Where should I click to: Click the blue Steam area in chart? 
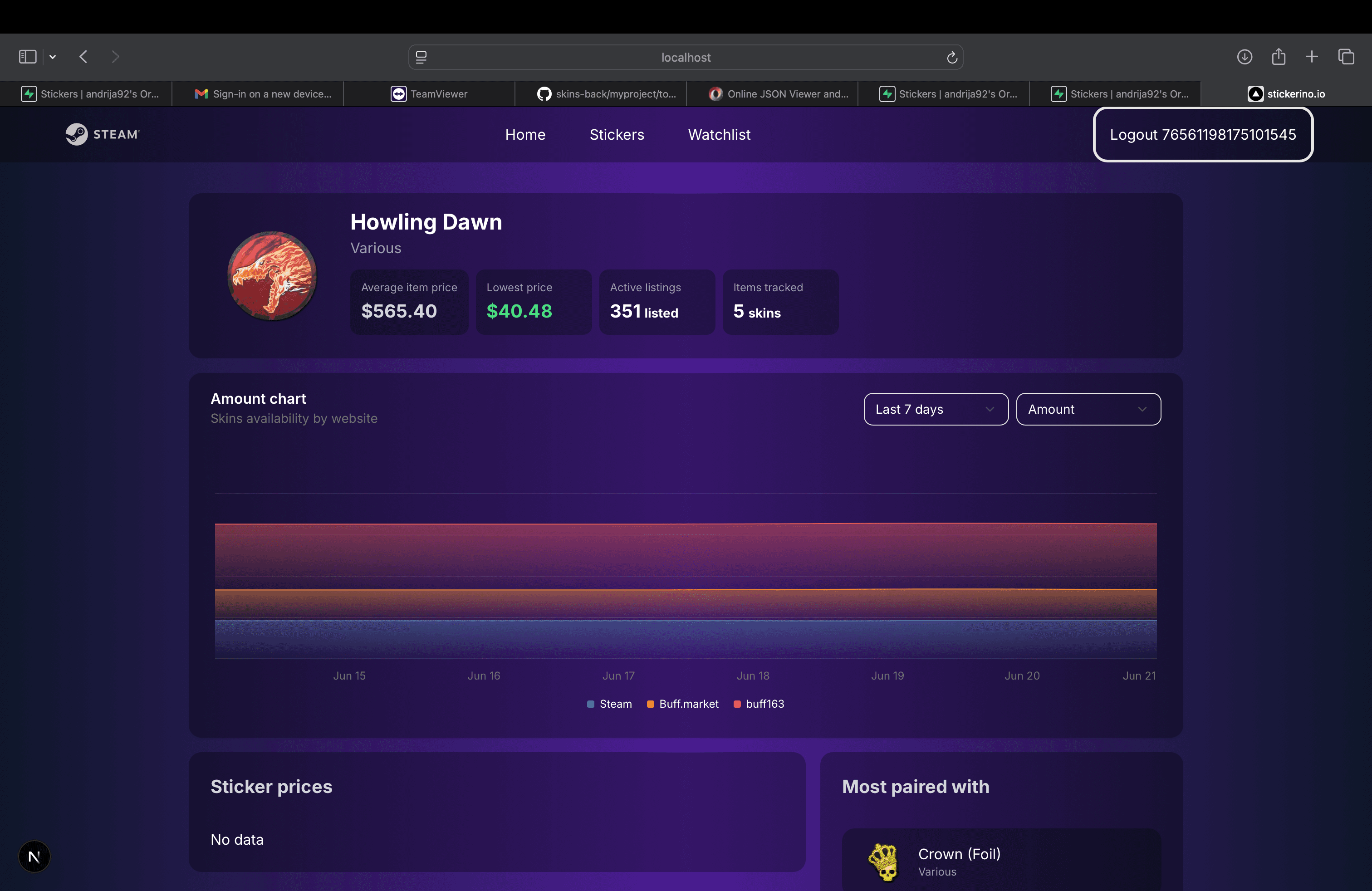(686, 639)
